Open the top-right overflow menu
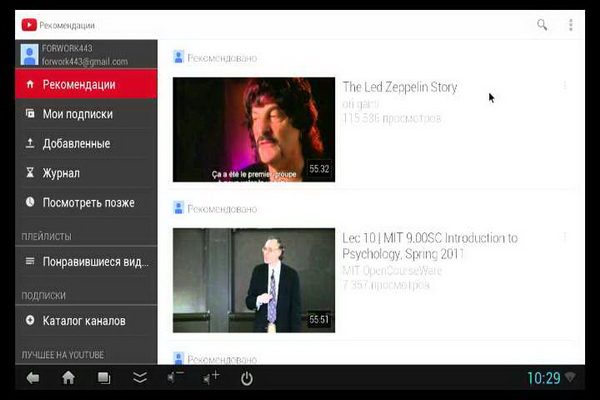 tap(571, 25)
